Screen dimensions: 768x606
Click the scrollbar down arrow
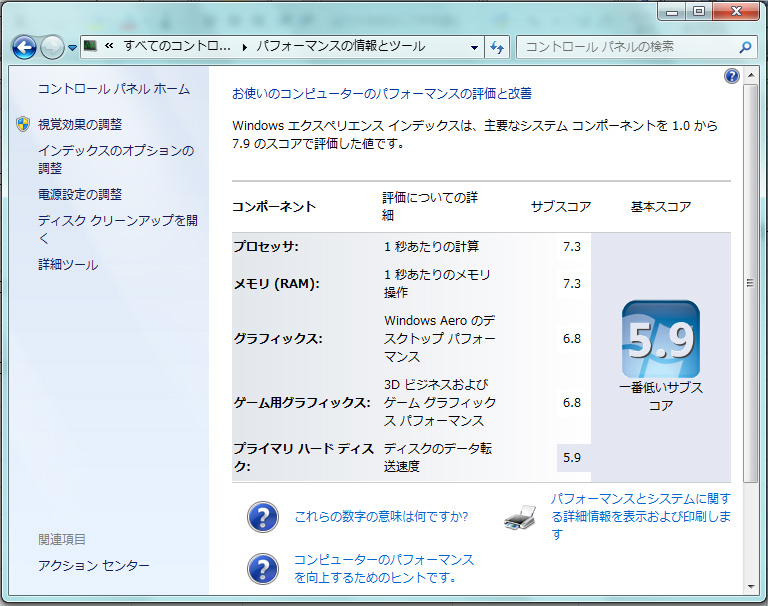point(750,586)
